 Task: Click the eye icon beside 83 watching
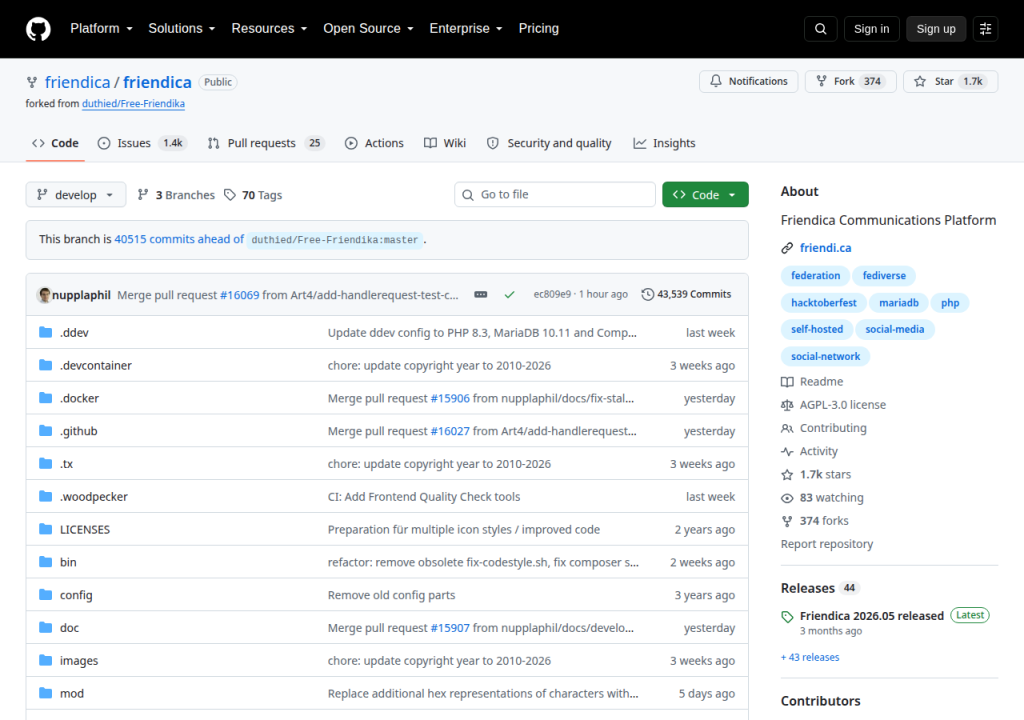click(787, 498)
